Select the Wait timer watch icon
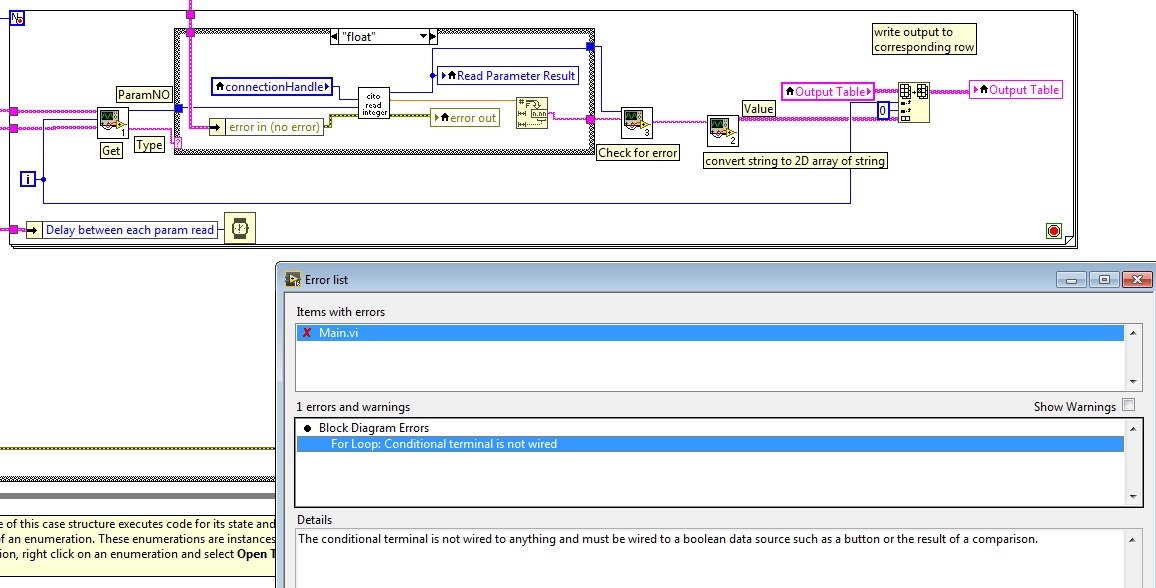 click(240, 228)
